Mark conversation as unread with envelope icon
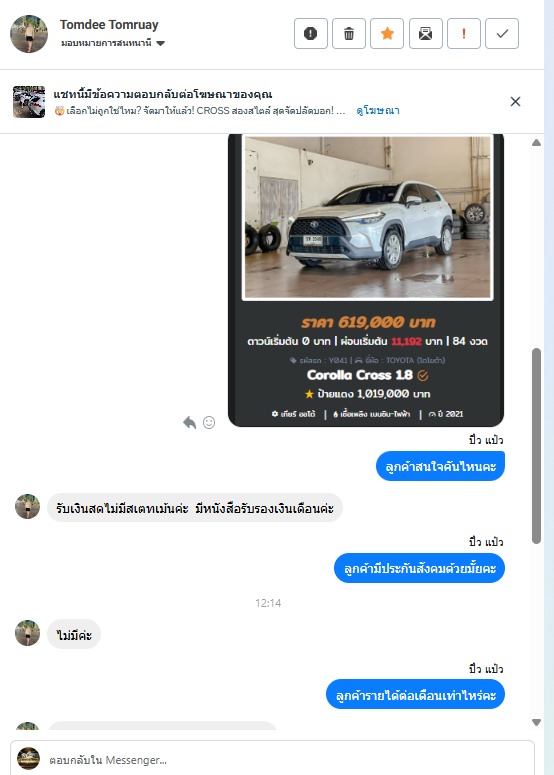 pos(426,34)
